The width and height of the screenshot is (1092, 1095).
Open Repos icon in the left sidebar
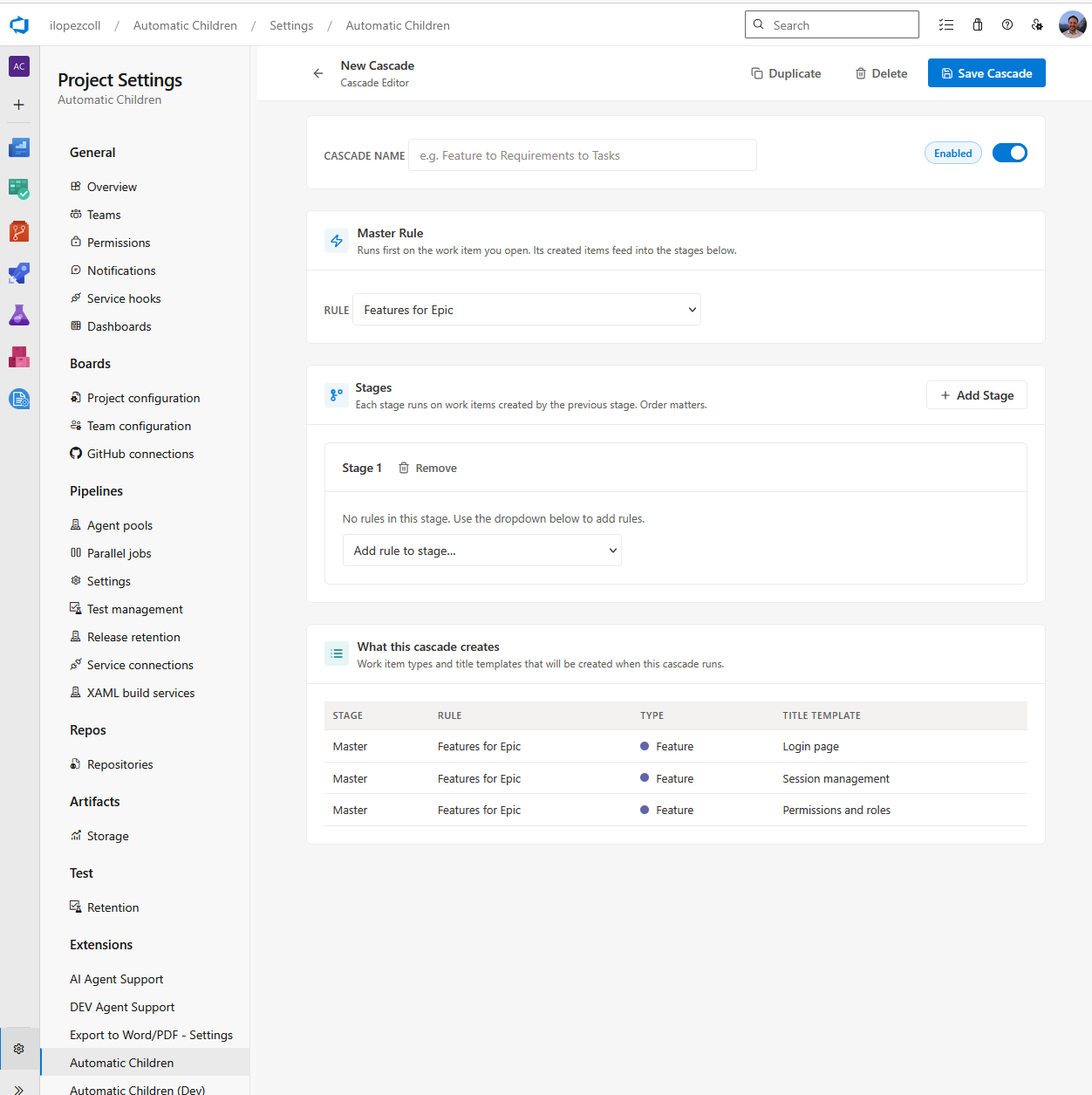tap(19, 231)
